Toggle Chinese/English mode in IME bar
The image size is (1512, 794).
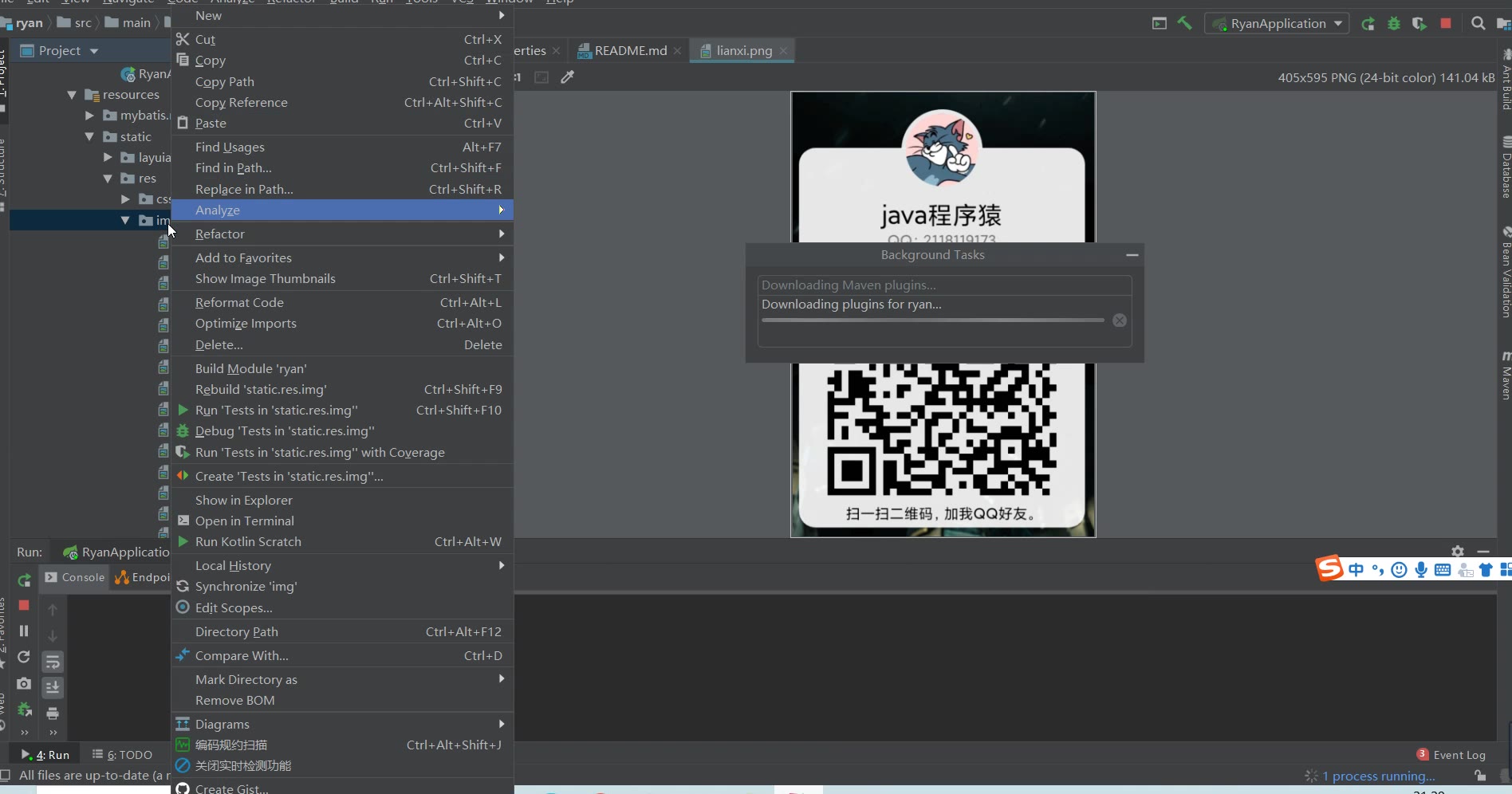[x=1356, y=569]
